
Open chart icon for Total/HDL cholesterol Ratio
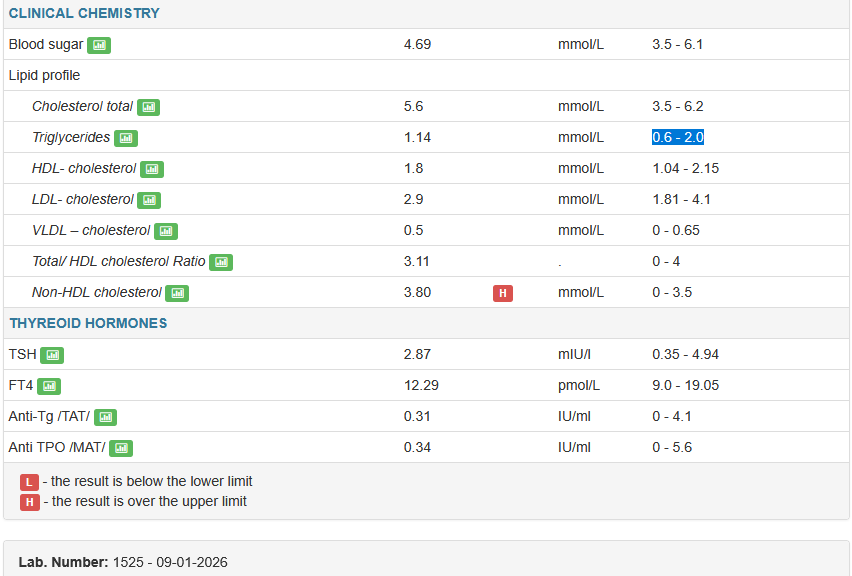click(x=221, y=262)
